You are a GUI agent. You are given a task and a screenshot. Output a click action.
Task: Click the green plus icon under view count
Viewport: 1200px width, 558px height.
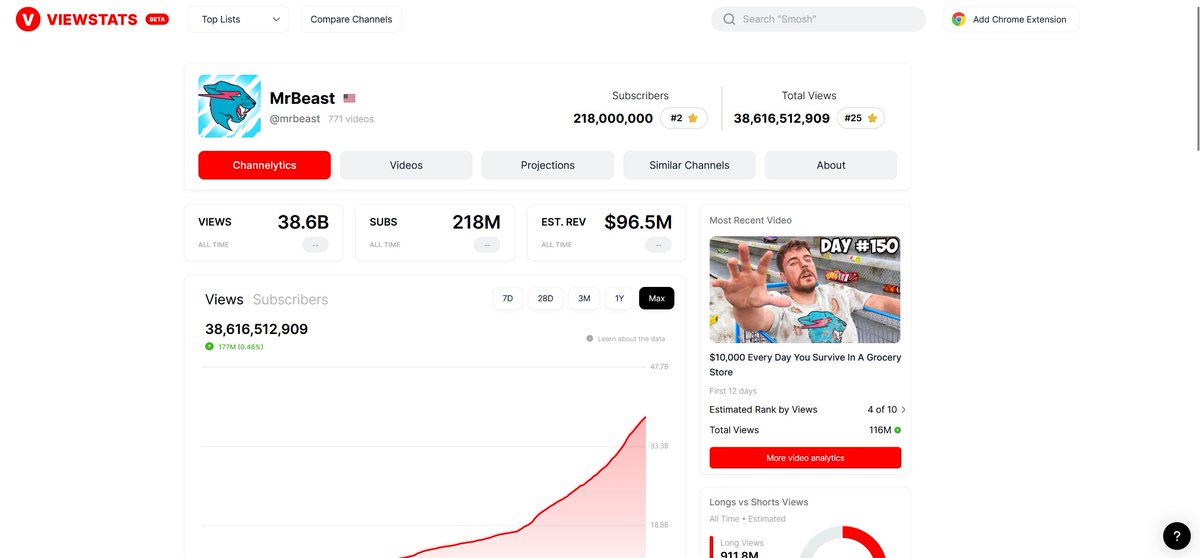click(209, 346)
